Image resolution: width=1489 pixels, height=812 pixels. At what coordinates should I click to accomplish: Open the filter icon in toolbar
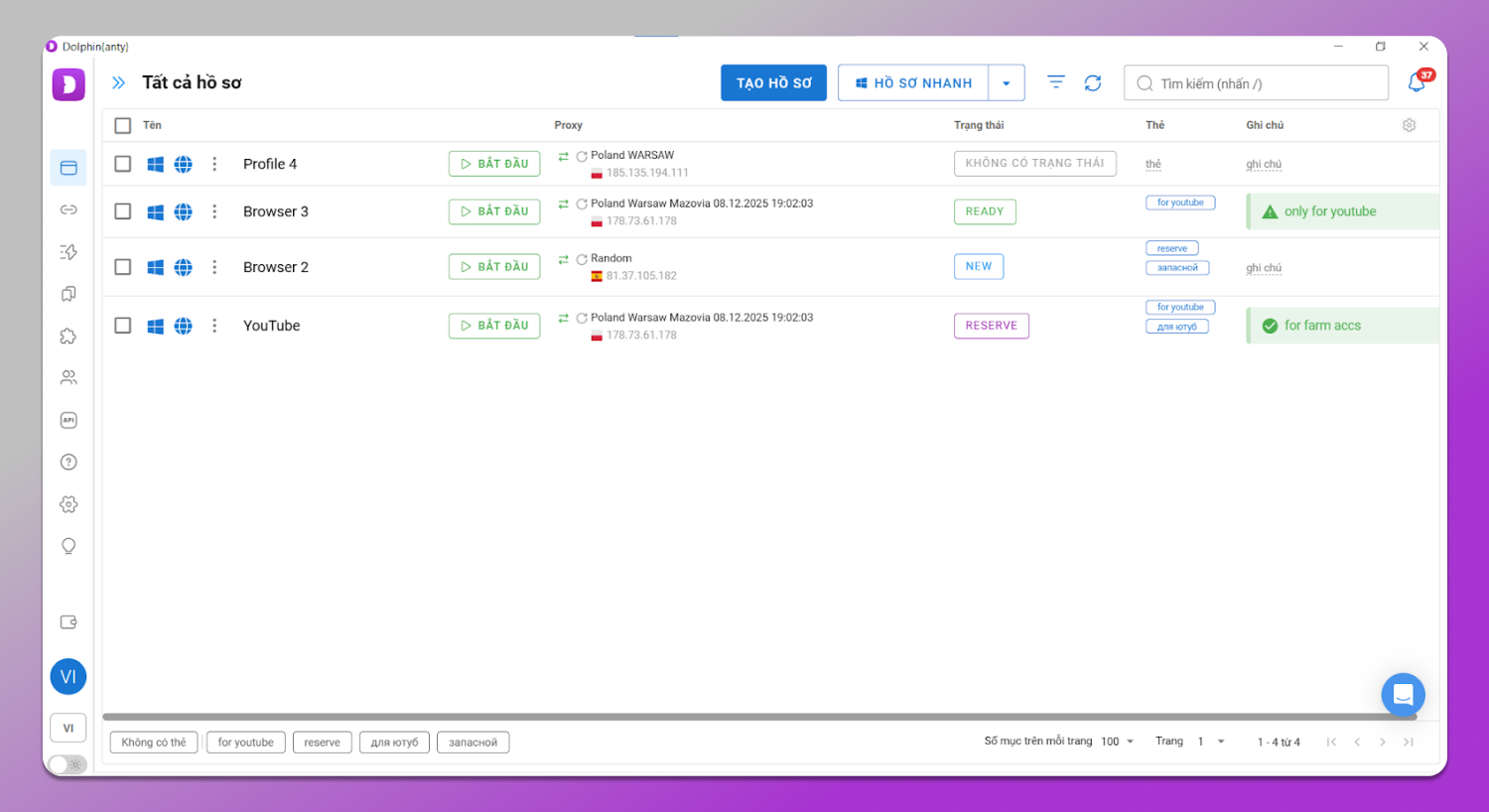tap(1056, 82)
